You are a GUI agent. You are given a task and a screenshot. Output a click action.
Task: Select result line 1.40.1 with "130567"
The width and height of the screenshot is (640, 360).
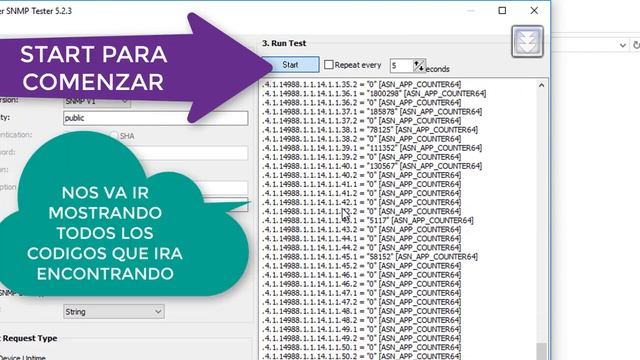tap(372, 166)
